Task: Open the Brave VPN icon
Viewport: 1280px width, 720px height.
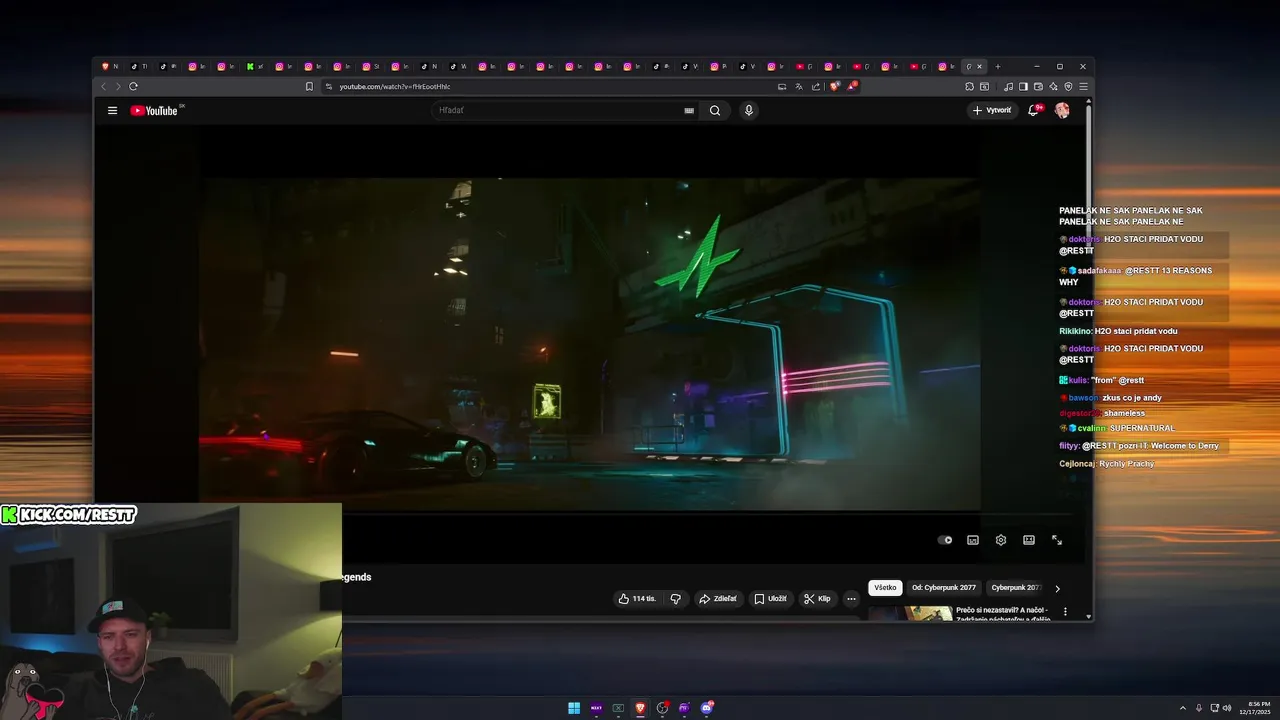Action: pos(1068,87)
